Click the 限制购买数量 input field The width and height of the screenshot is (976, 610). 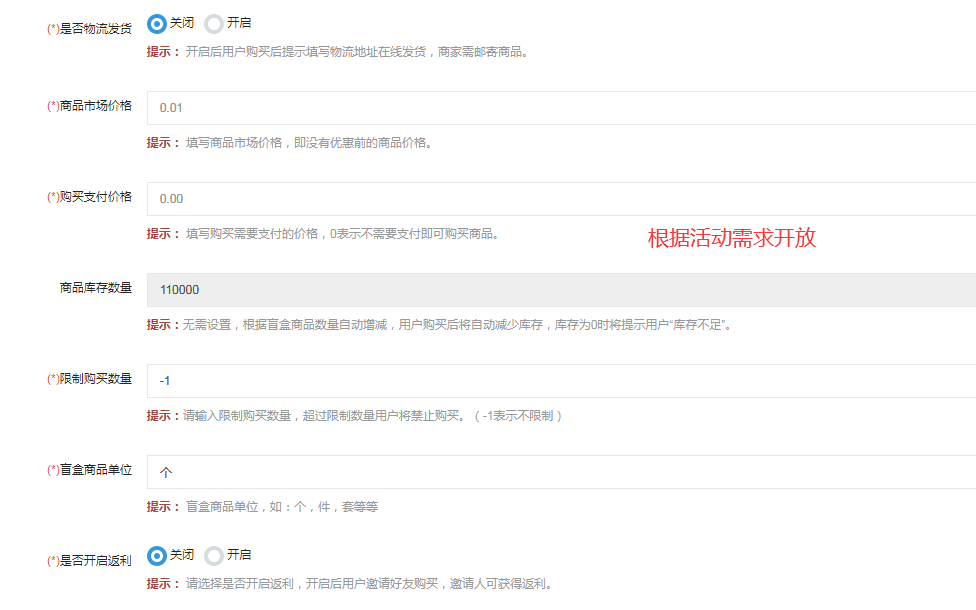561,380
